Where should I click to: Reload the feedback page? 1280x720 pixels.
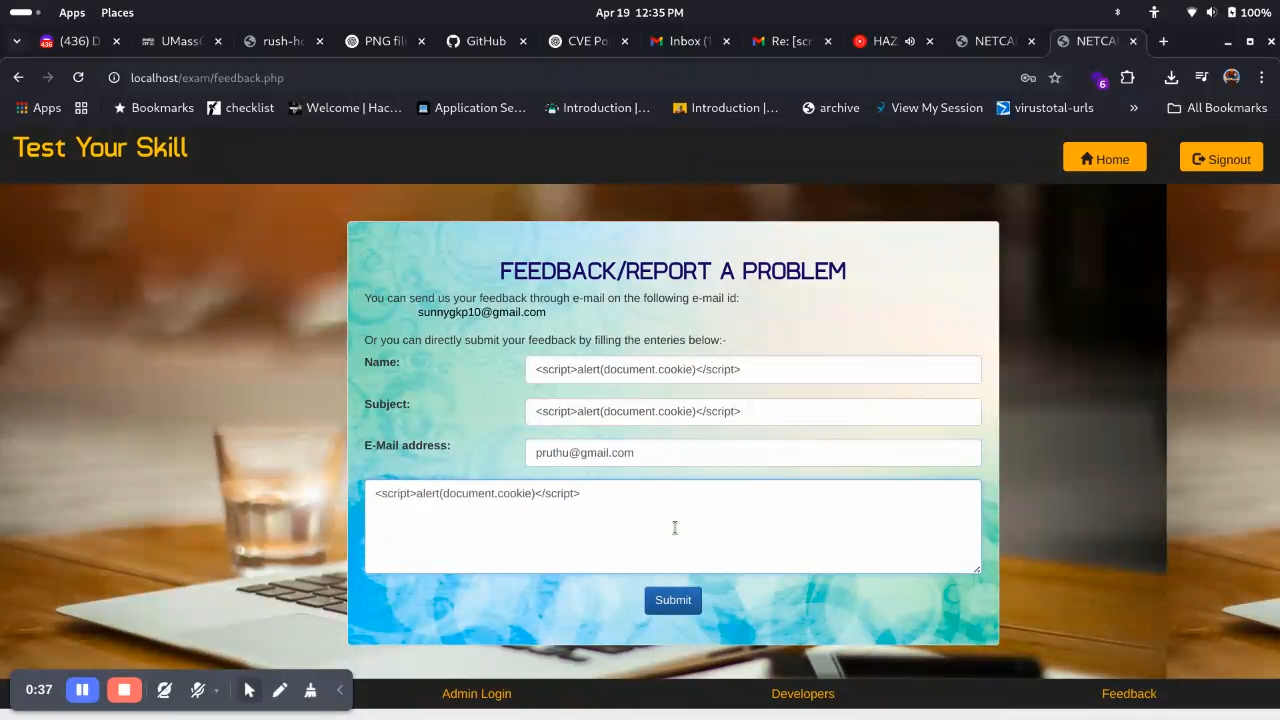78,77
